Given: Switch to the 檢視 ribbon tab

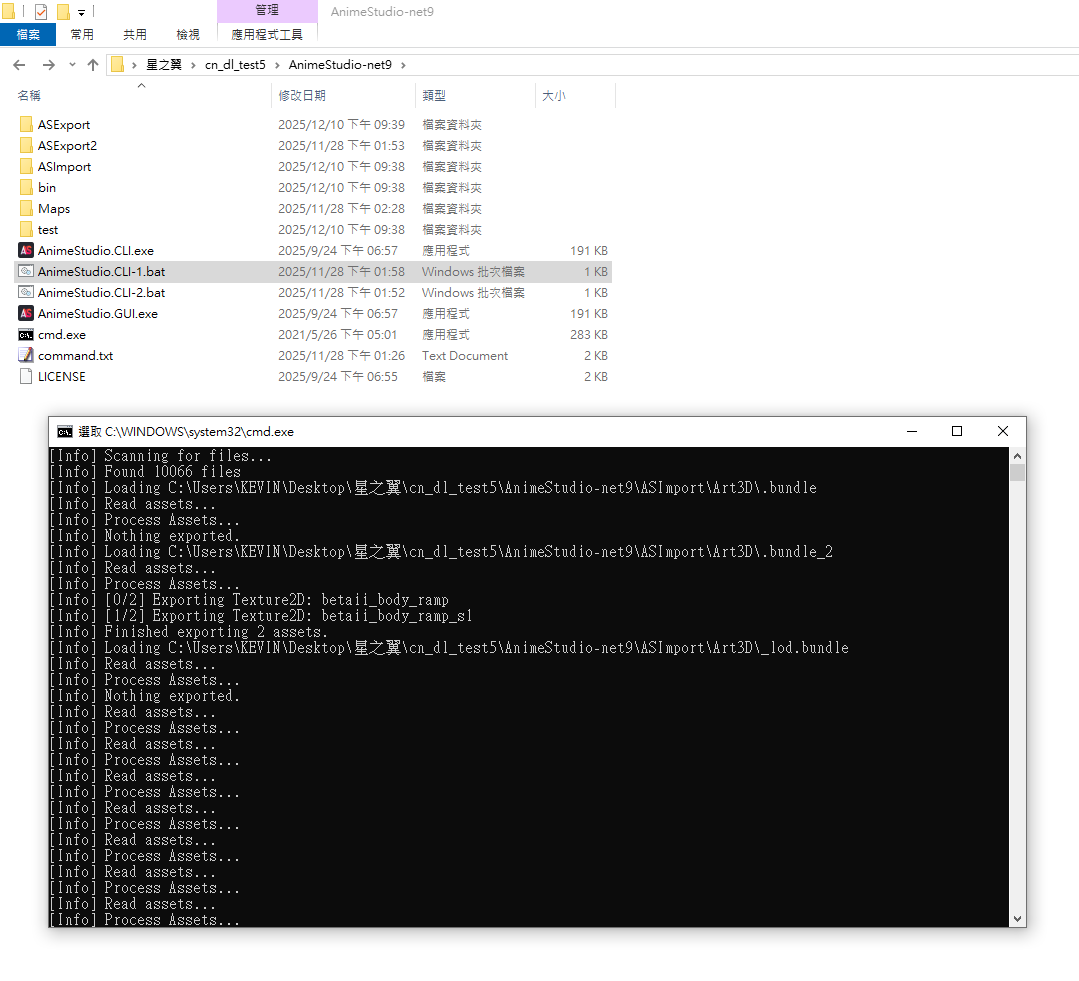Looking at the screenshot, I should point(188,34).
